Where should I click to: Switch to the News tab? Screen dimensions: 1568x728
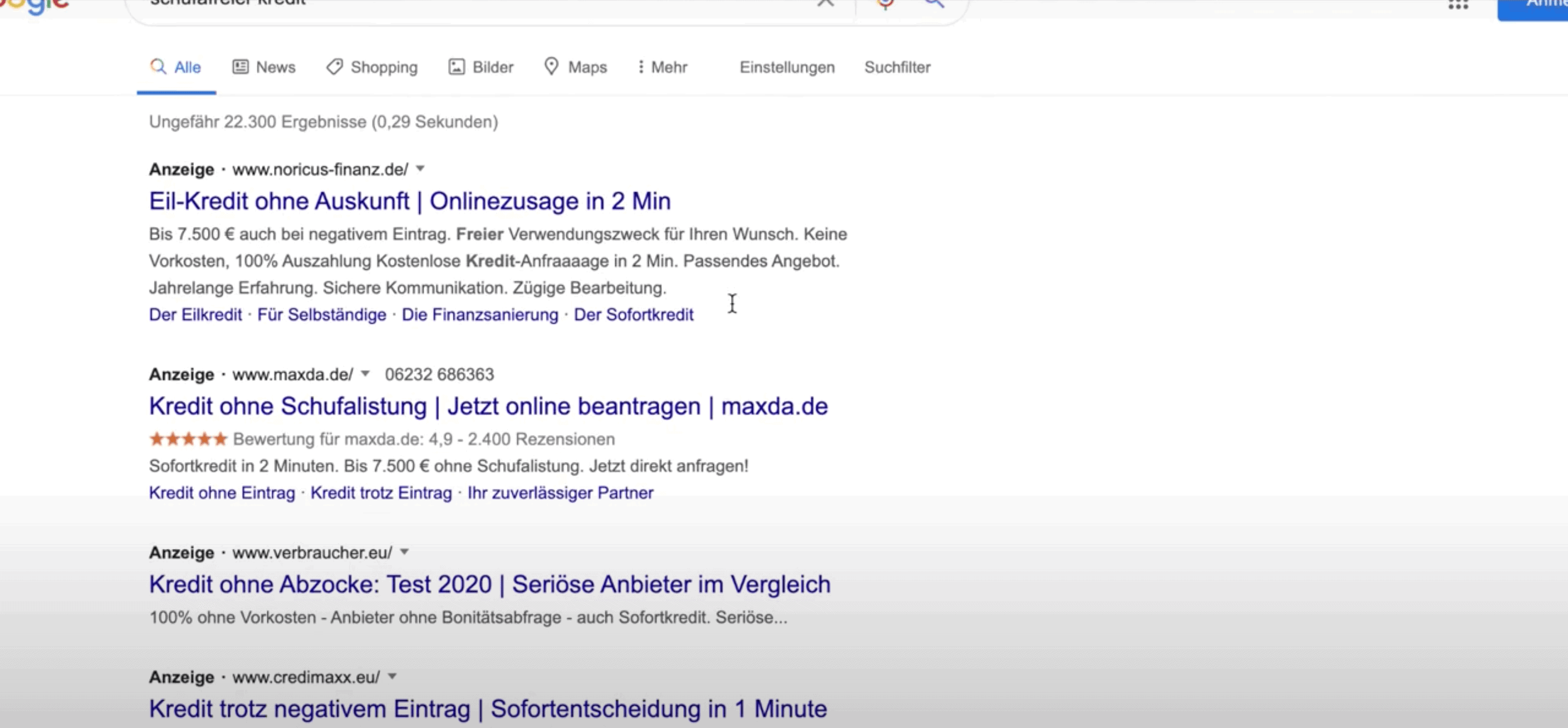point(264,67)
